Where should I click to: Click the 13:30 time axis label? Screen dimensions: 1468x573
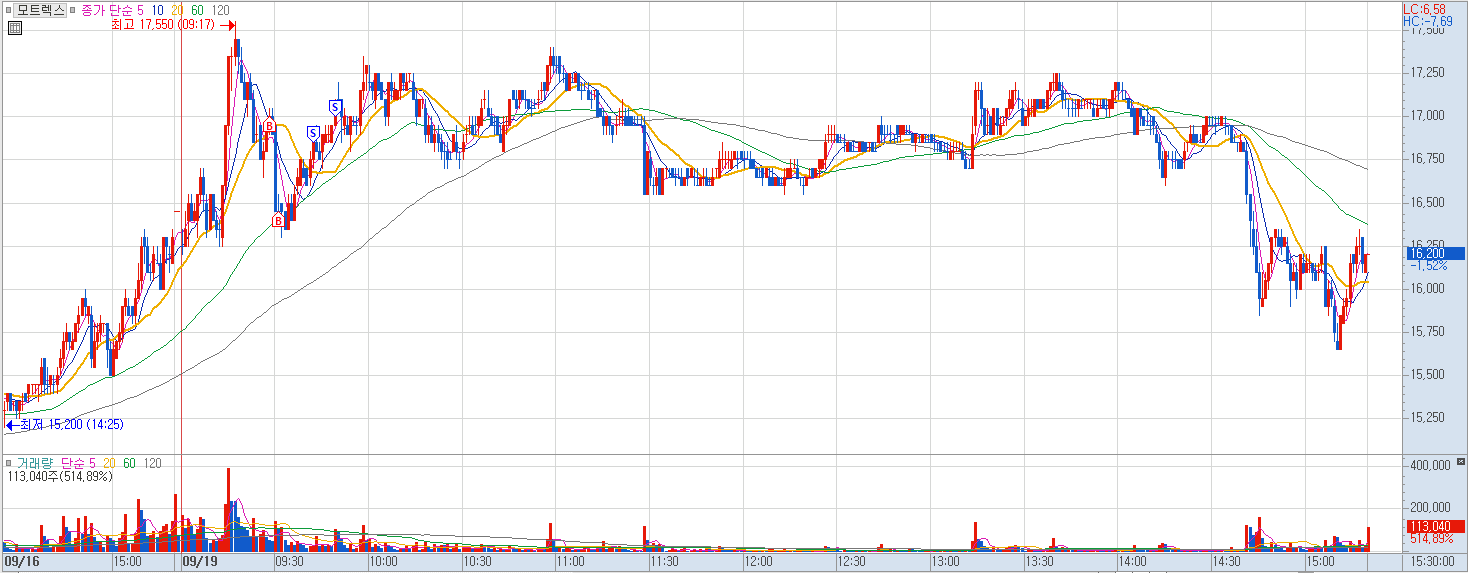tap(1039, 562)
